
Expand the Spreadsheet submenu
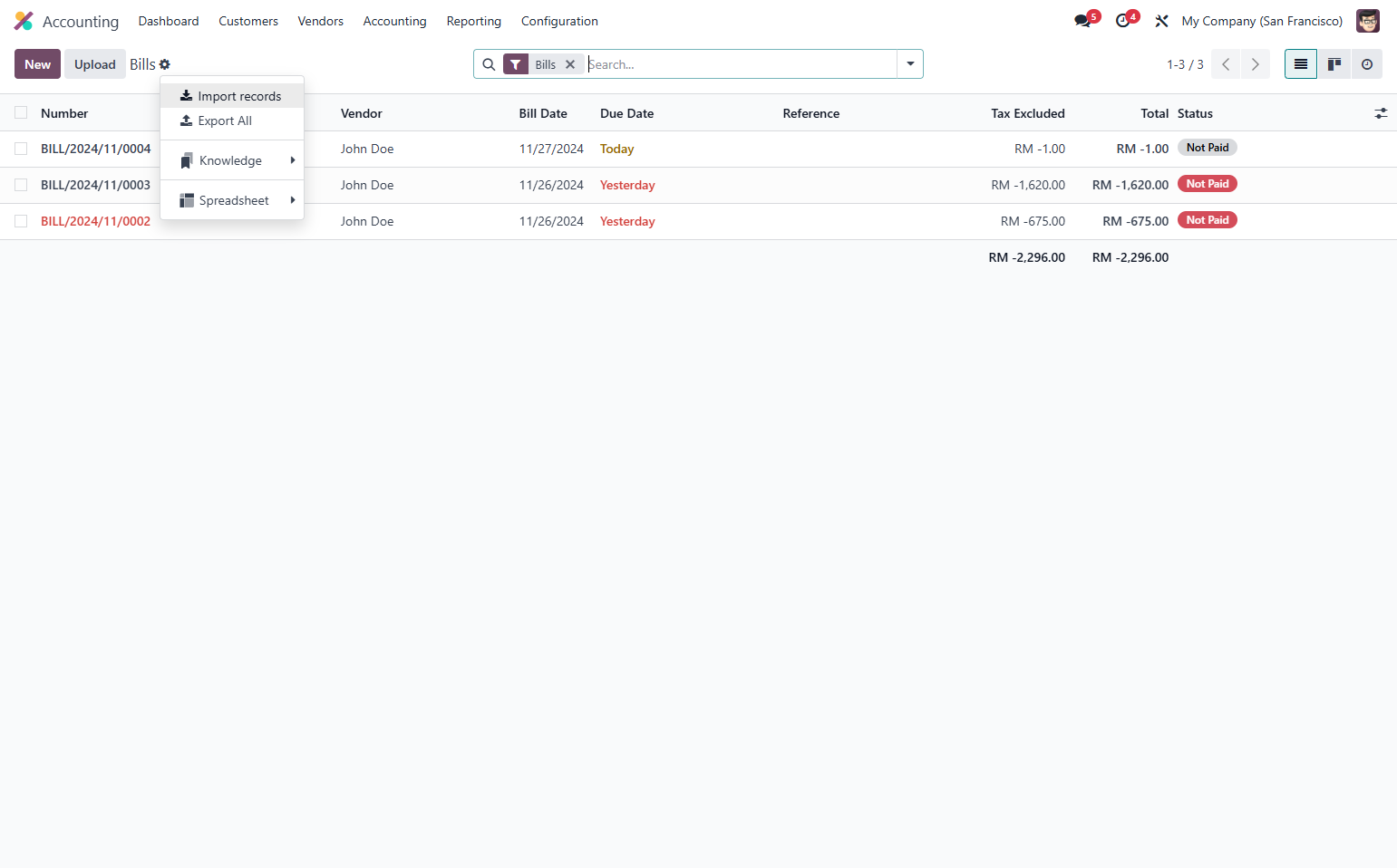point(232,200)
